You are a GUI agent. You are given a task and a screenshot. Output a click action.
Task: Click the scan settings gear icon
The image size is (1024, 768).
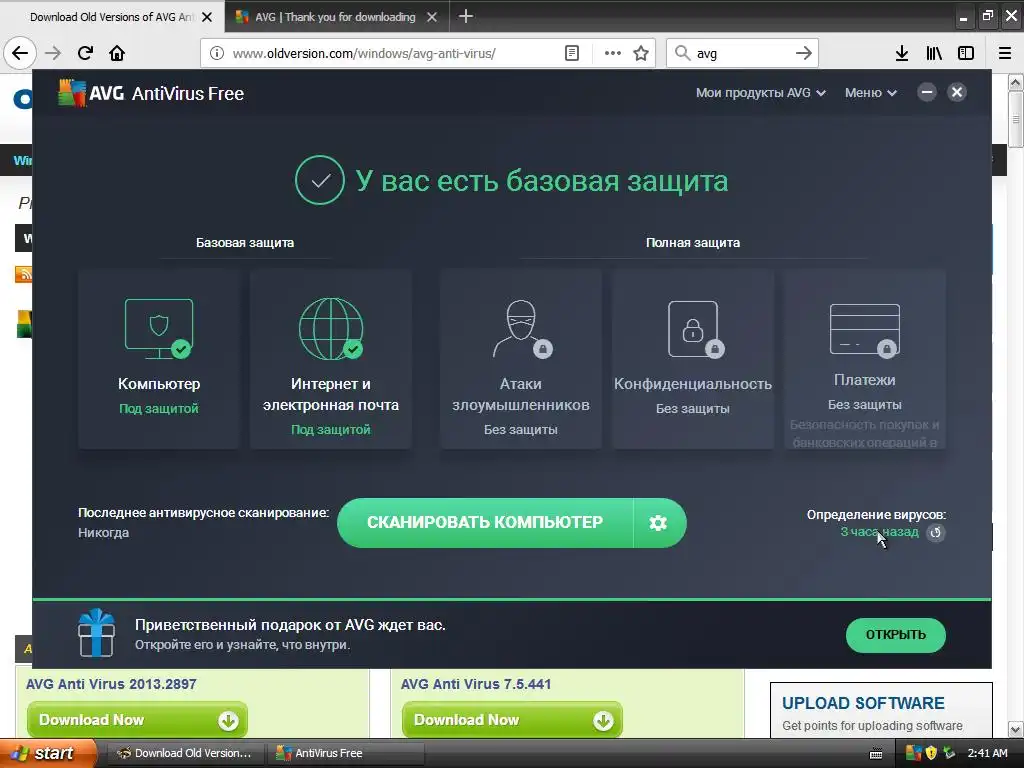tap(658, 522)
